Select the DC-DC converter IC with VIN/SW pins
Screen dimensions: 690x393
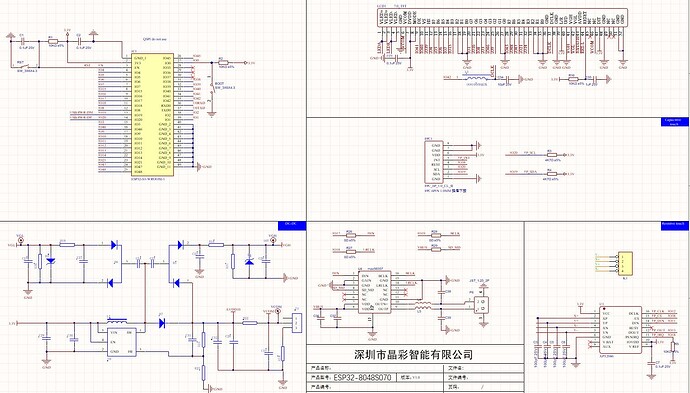(121, 342)
